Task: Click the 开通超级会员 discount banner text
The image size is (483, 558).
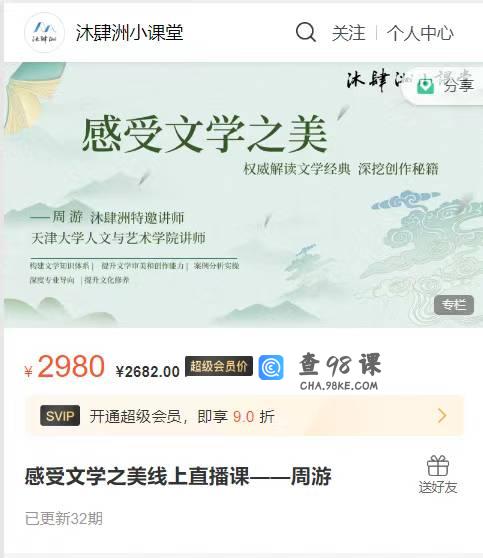Action: tap(182, 416)
